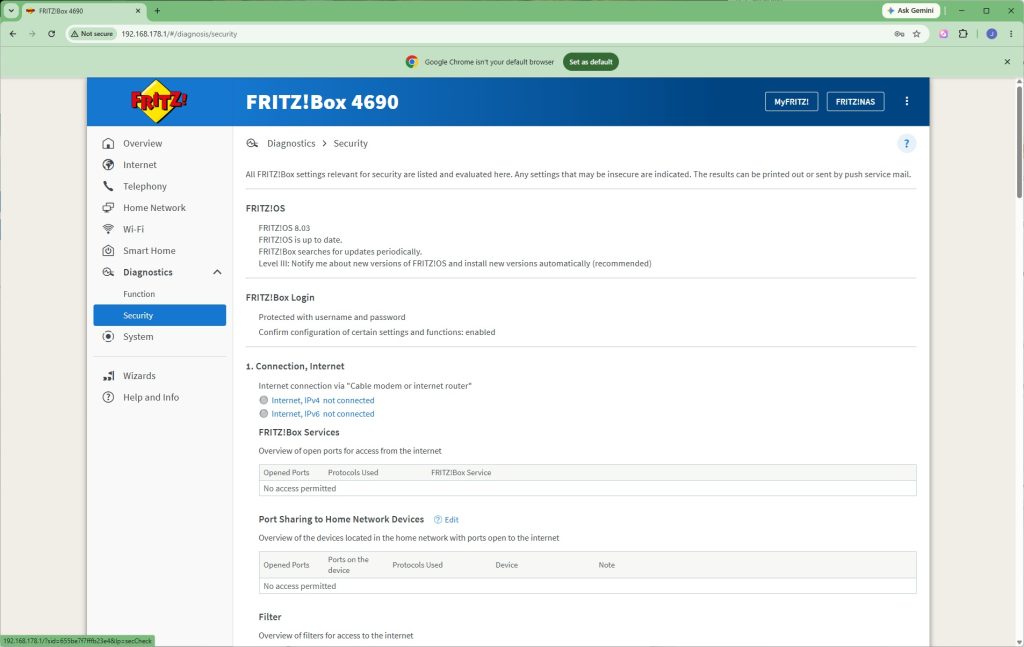1024x647 pixels.
Task: Open the Internet, IPv4 not connected link
Action: point(323,400)
